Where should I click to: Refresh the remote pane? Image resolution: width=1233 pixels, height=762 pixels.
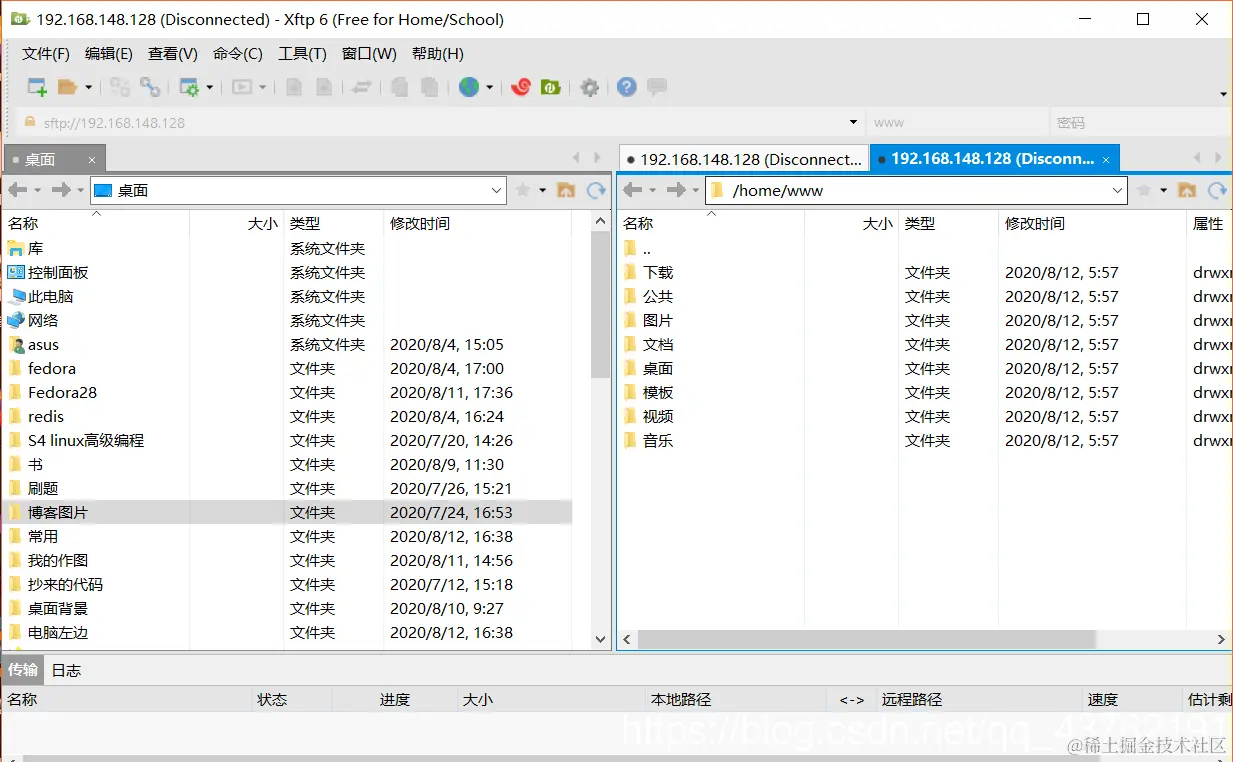pos(1217,190)
